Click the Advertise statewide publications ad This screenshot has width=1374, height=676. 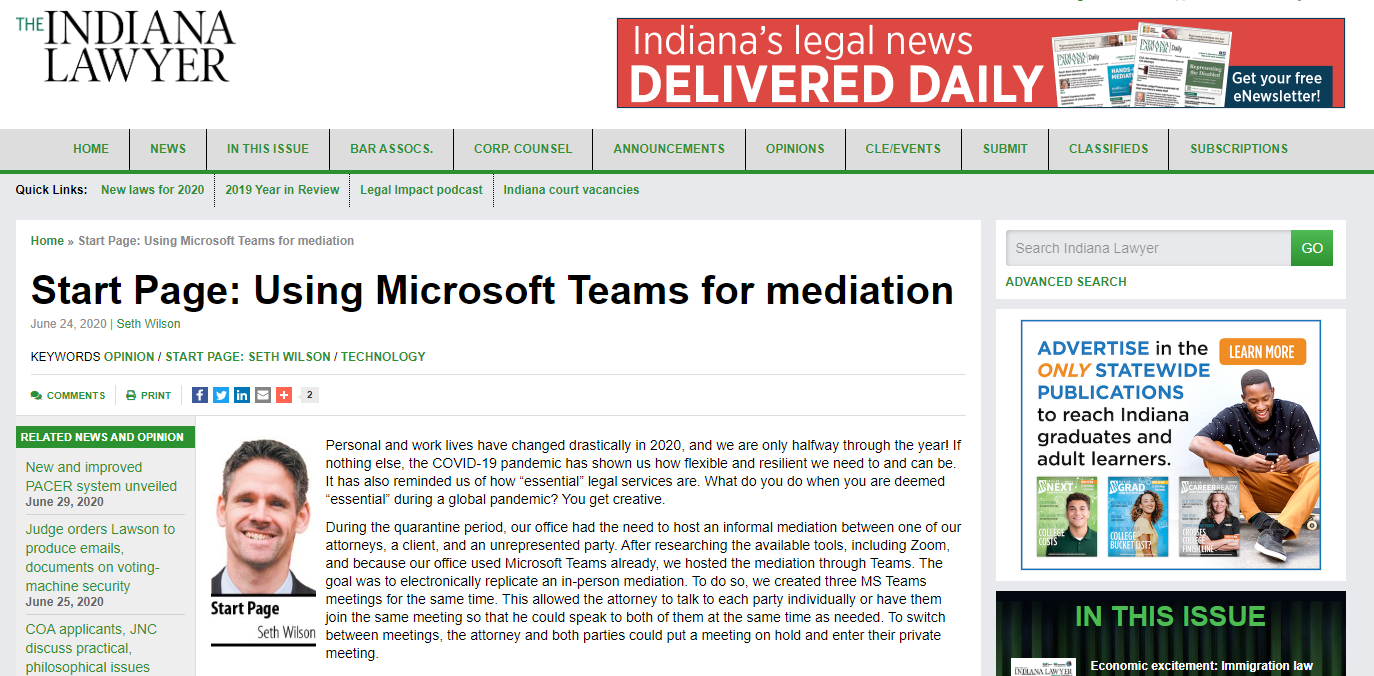pos(1171,445)
